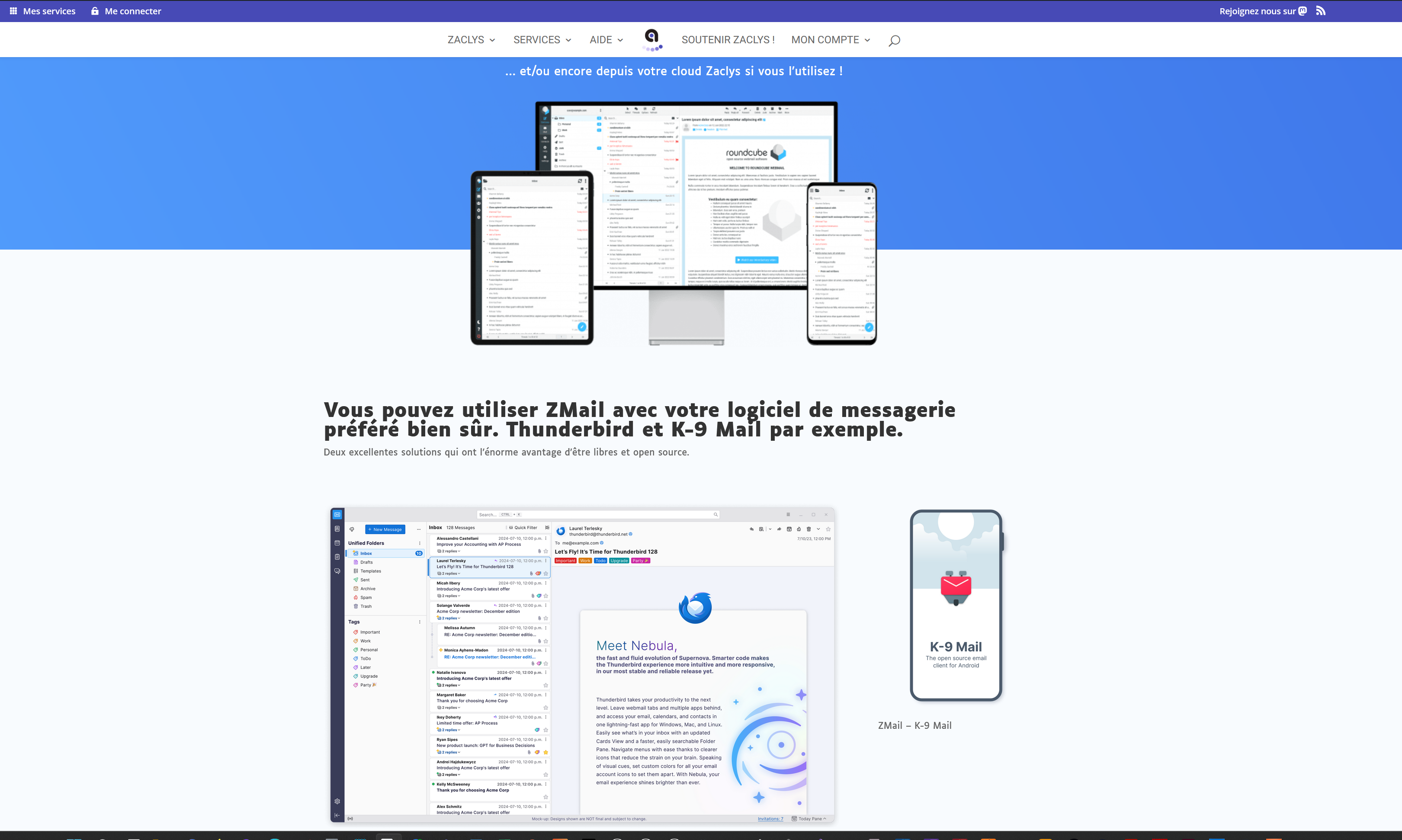This screenshot has height=840, width=1402.
Task: Click the Zaclys account icon in navbar
Action: coord(651,39)
